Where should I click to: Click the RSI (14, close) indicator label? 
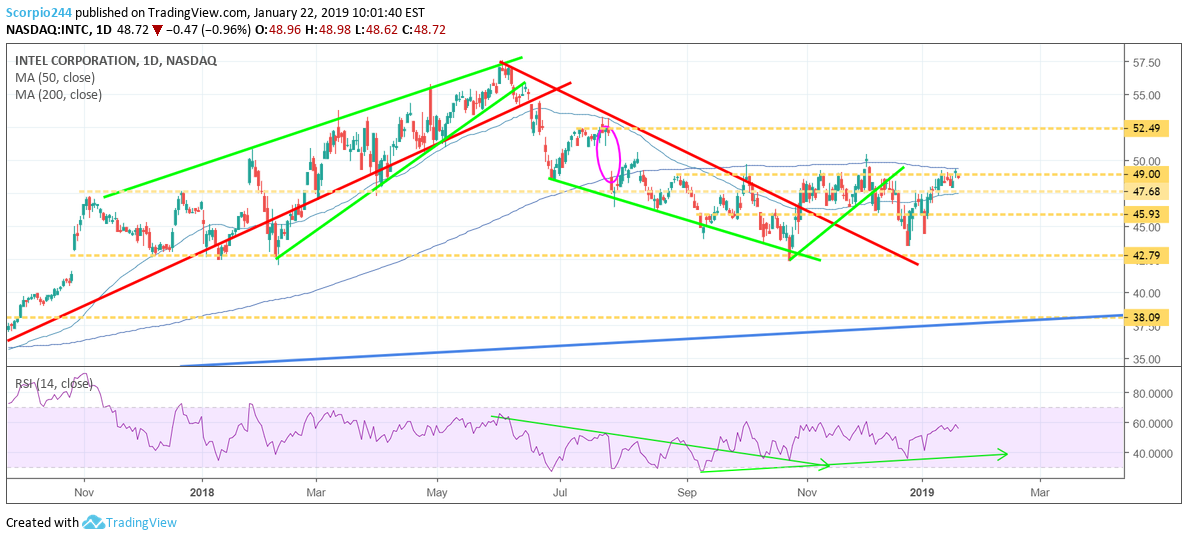[52, 384]
